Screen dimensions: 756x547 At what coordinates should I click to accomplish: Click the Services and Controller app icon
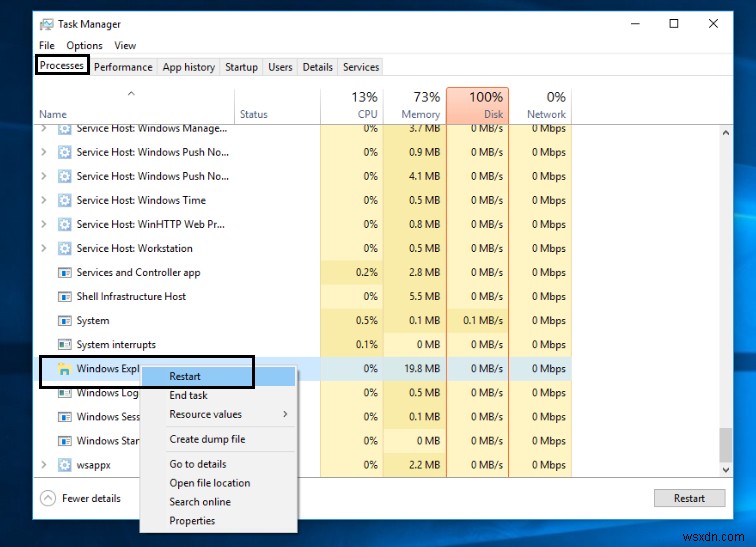coord(65,272)
